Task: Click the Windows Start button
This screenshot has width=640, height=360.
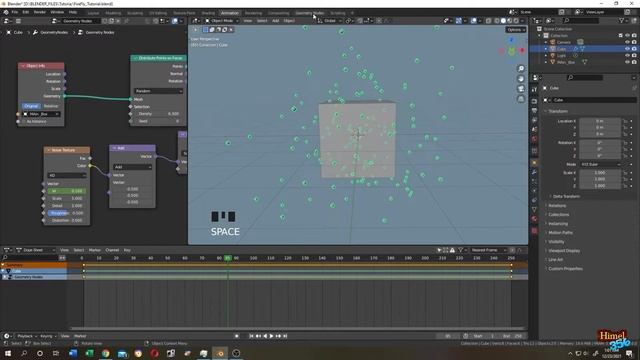Action: pos(8,353)
